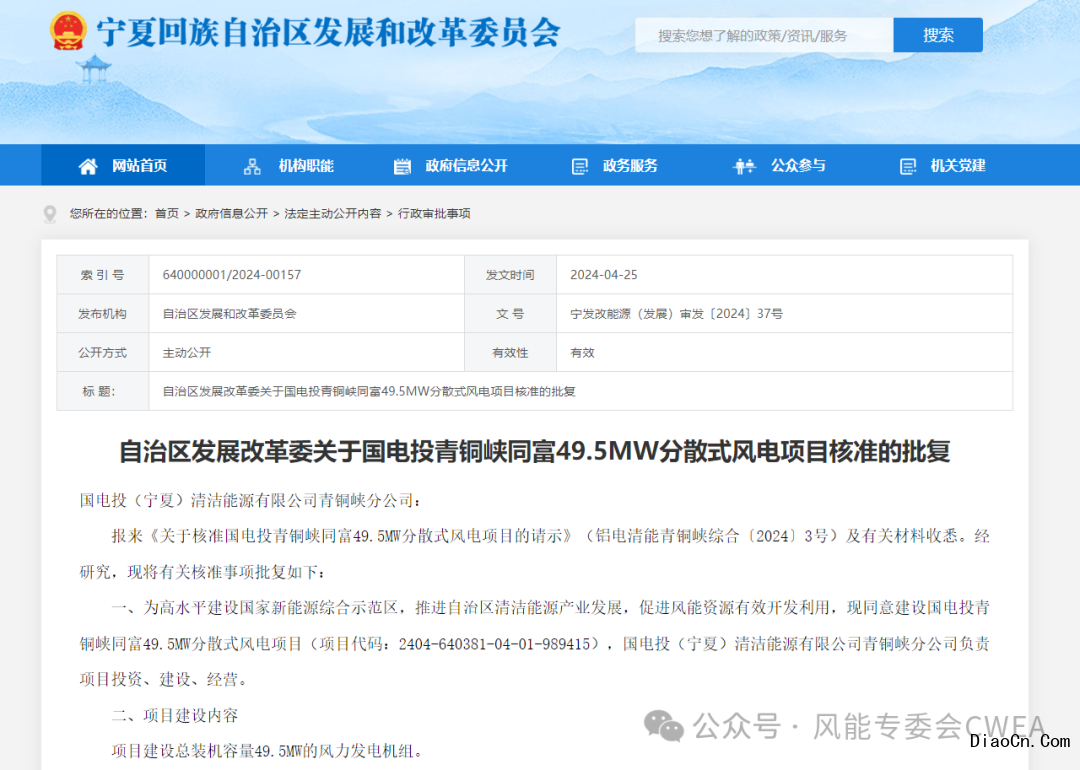Follow the 法定主动公开内容 breadcrumb link
The height and width of the screenshot is (770, 1080).
[x=333, y=214]
